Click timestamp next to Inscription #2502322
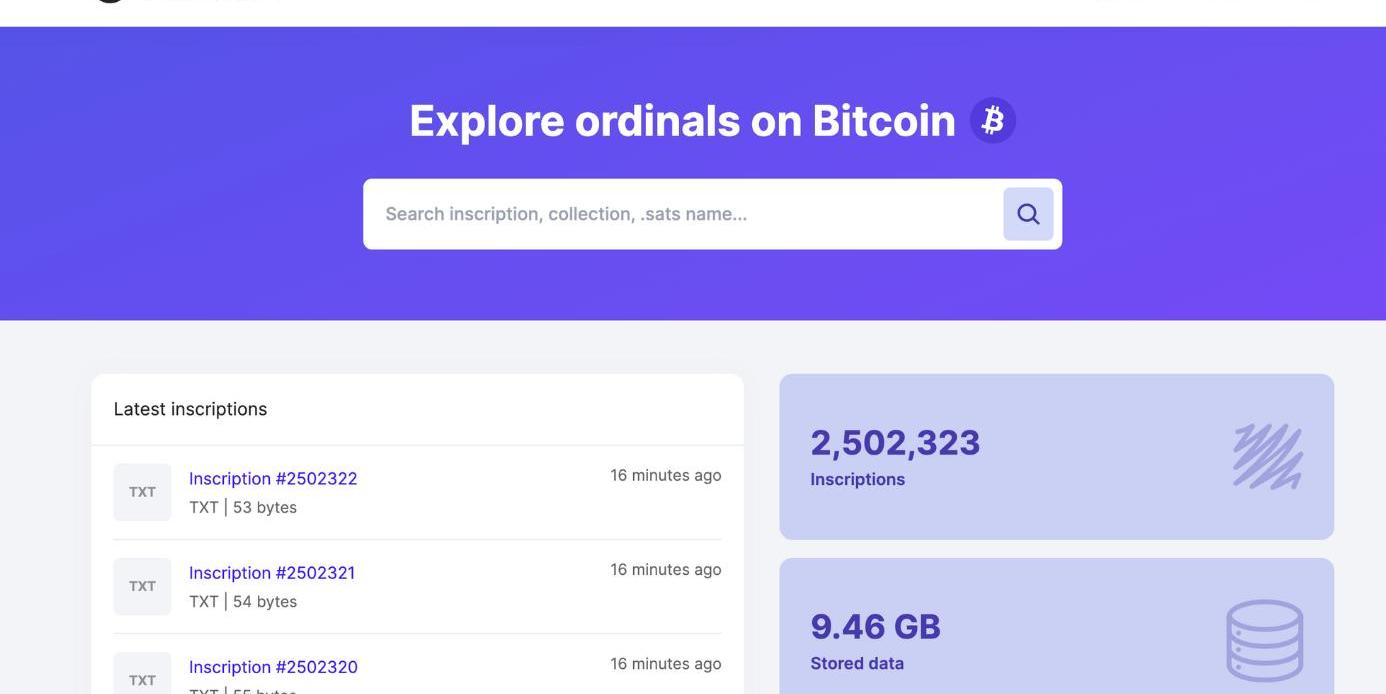Viewport: 1386px width, 694px height. [665, 475]
